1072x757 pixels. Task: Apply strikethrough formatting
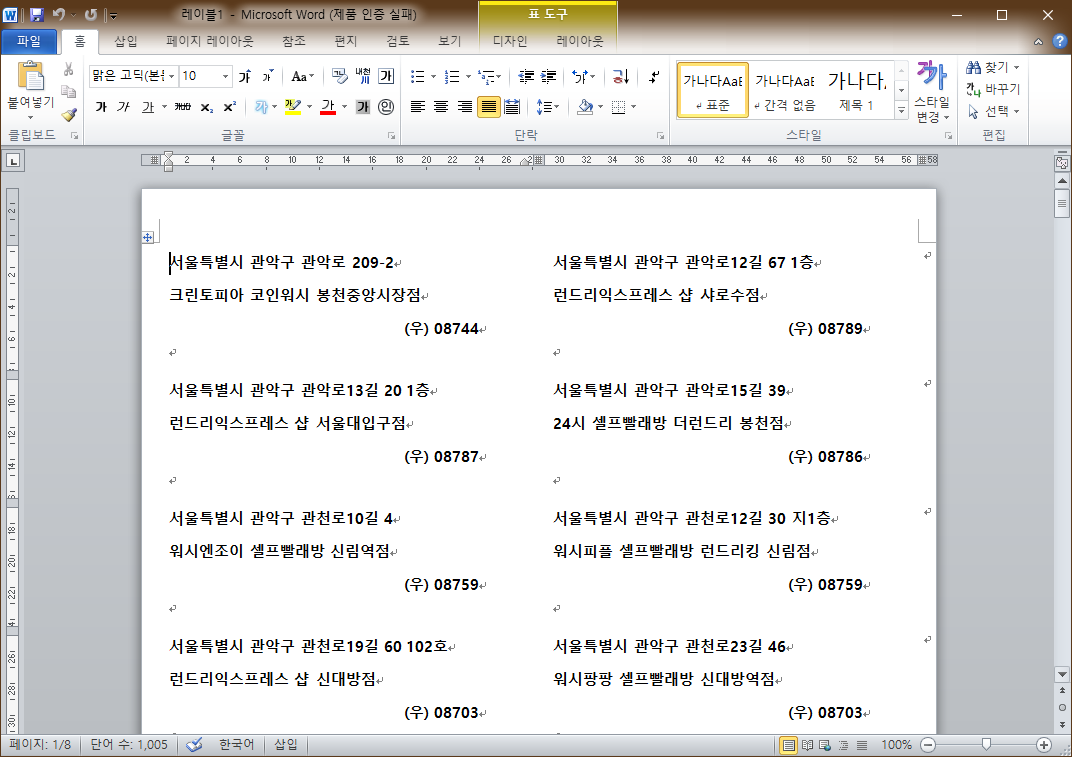pos(183,107)
